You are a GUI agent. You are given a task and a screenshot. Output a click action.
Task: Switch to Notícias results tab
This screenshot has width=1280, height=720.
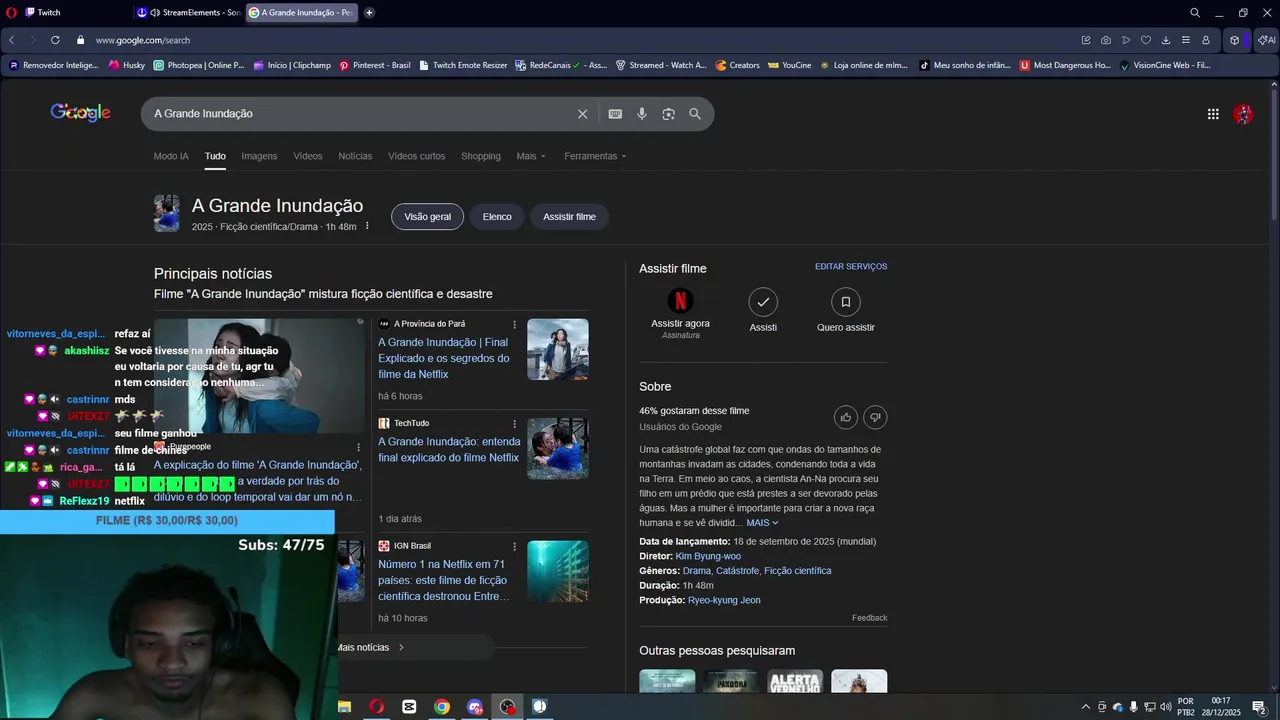(355, 156)
